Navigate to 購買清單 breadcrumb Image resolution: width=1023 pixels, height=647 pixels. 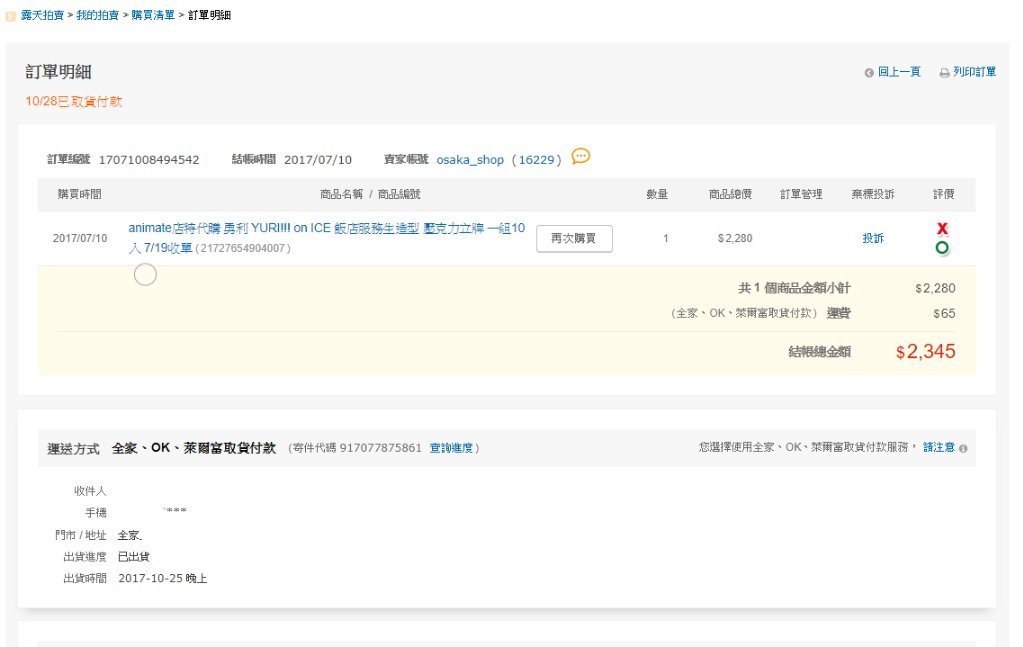coord(153,15)
